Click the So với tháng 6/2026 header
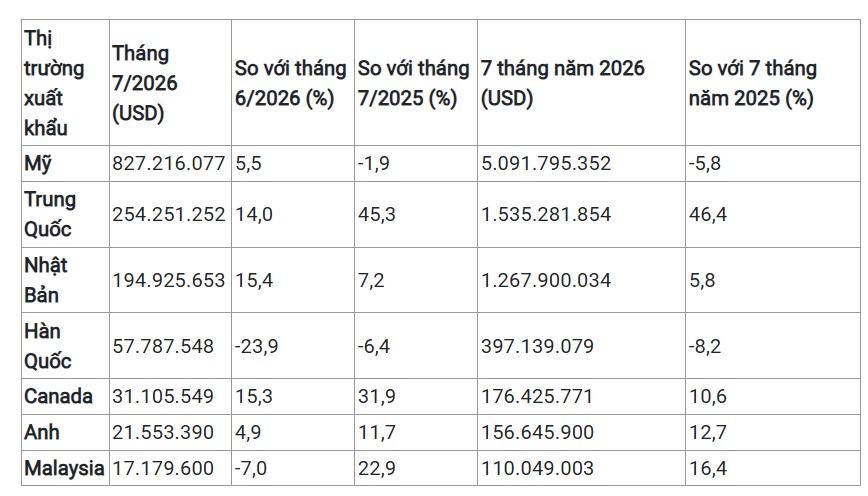Screen dimensions: 868x496 (290, 83)
